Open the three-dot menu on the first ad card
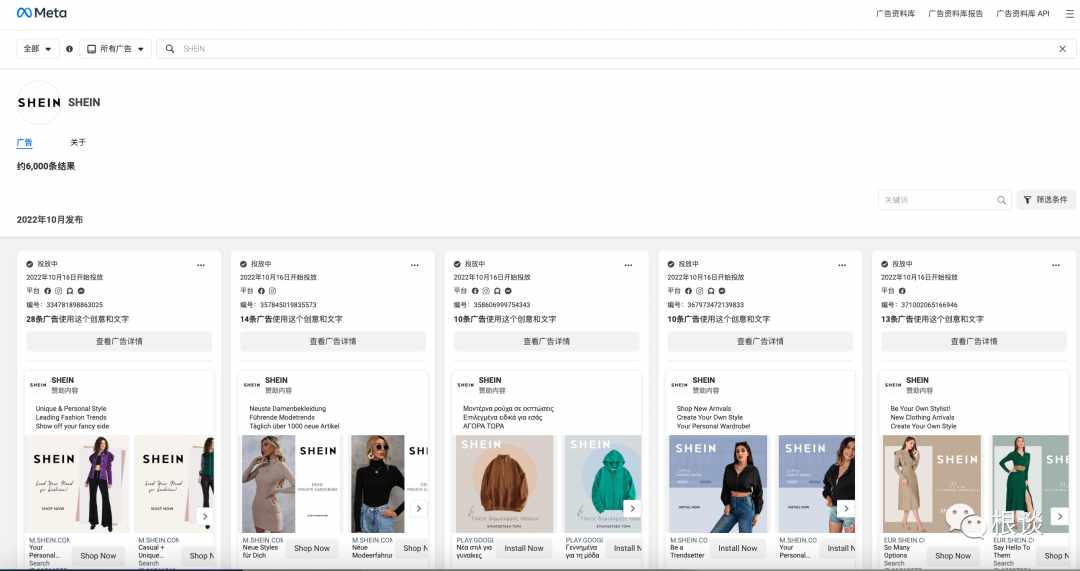The image size is (1080, 571). click(x=201, y=265)
